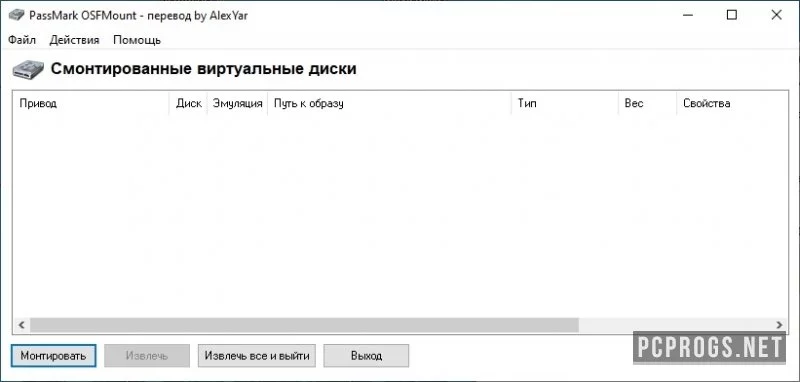Minimize the OSFMount window
This screenshot has height=382, width=800.
coord(687,15)
